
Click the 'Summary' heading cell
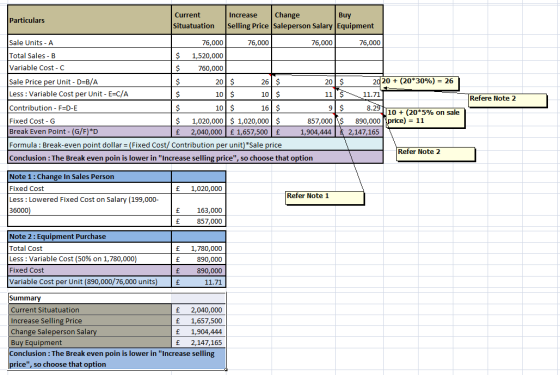point(89,298)
